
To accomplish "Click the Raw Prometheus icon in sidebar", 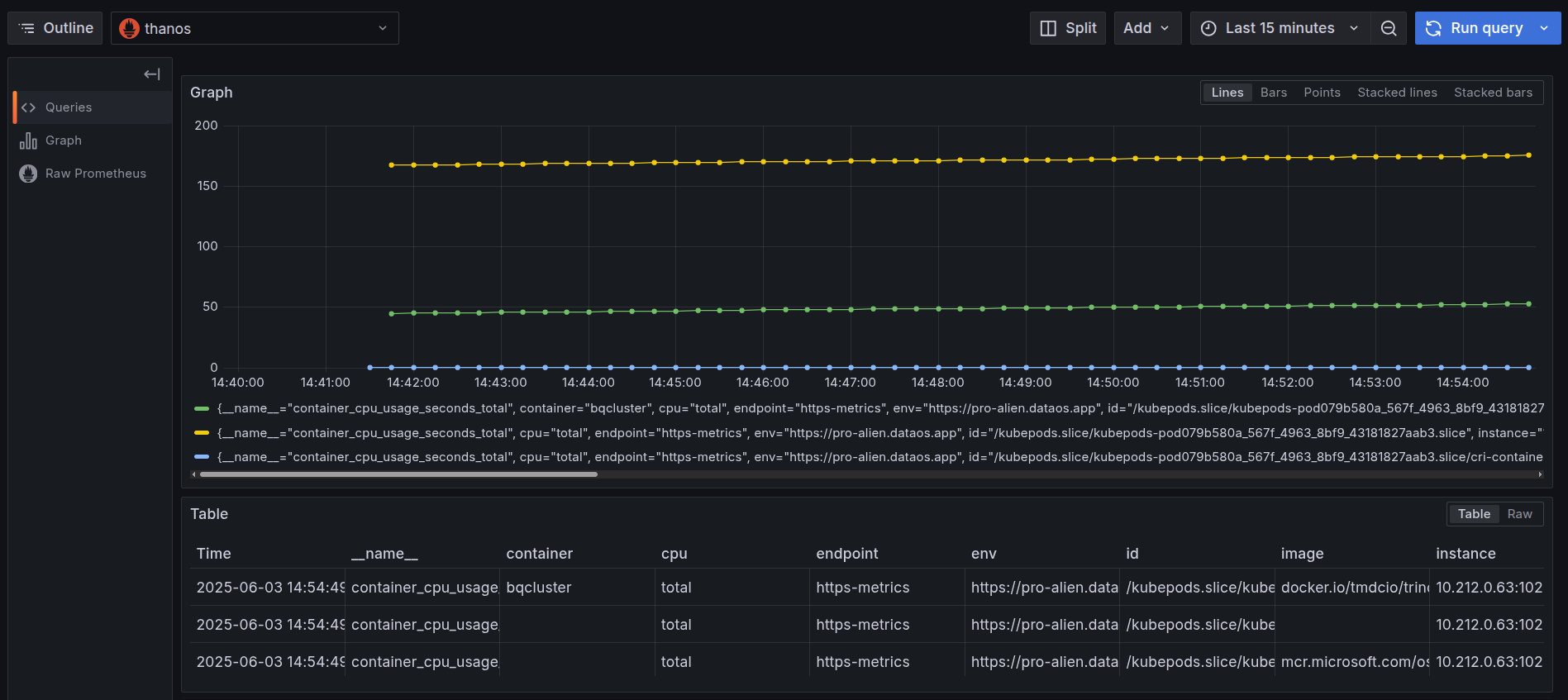I will [29, 174].
